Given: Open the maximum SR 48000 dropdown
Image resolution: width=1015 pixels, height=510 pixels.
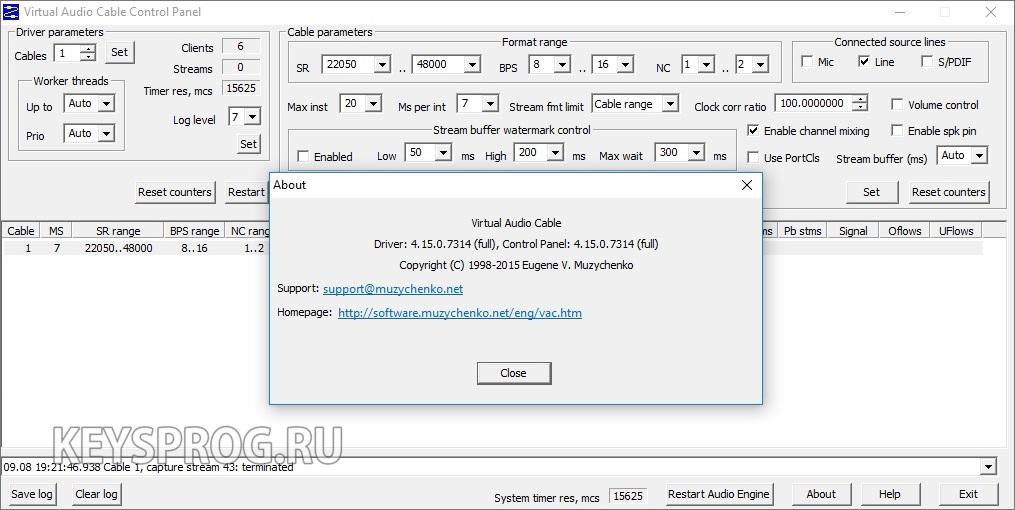Looking at the screenshot, I should 472,64.
